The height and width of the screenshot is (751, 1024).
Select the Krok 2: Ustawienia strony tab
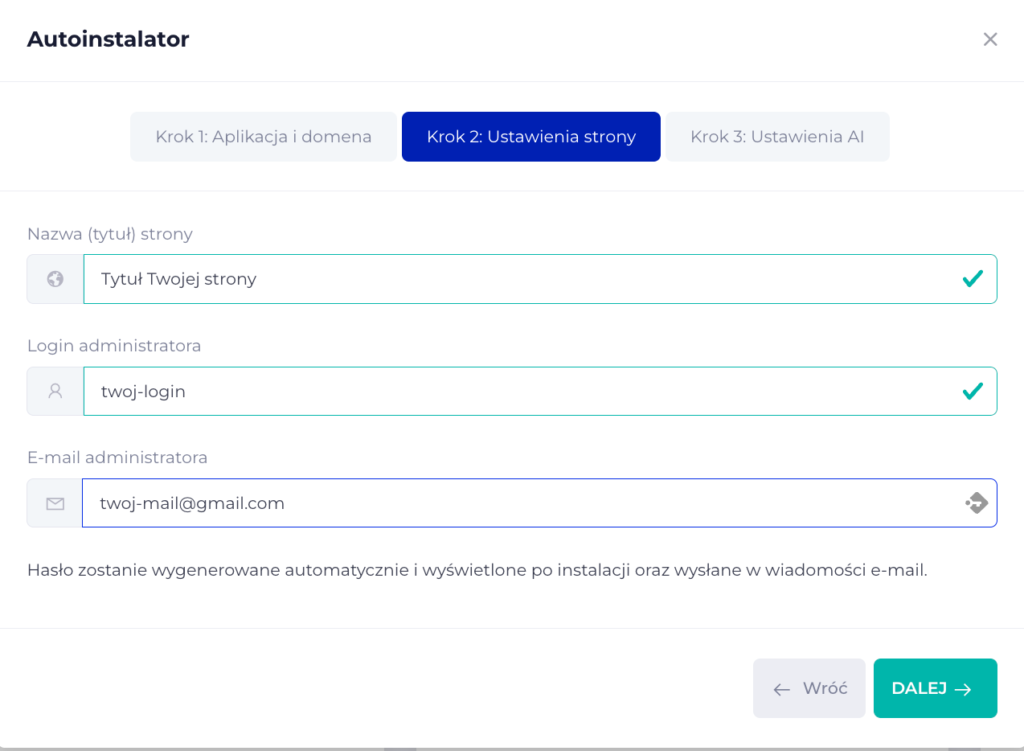[531, 137]
